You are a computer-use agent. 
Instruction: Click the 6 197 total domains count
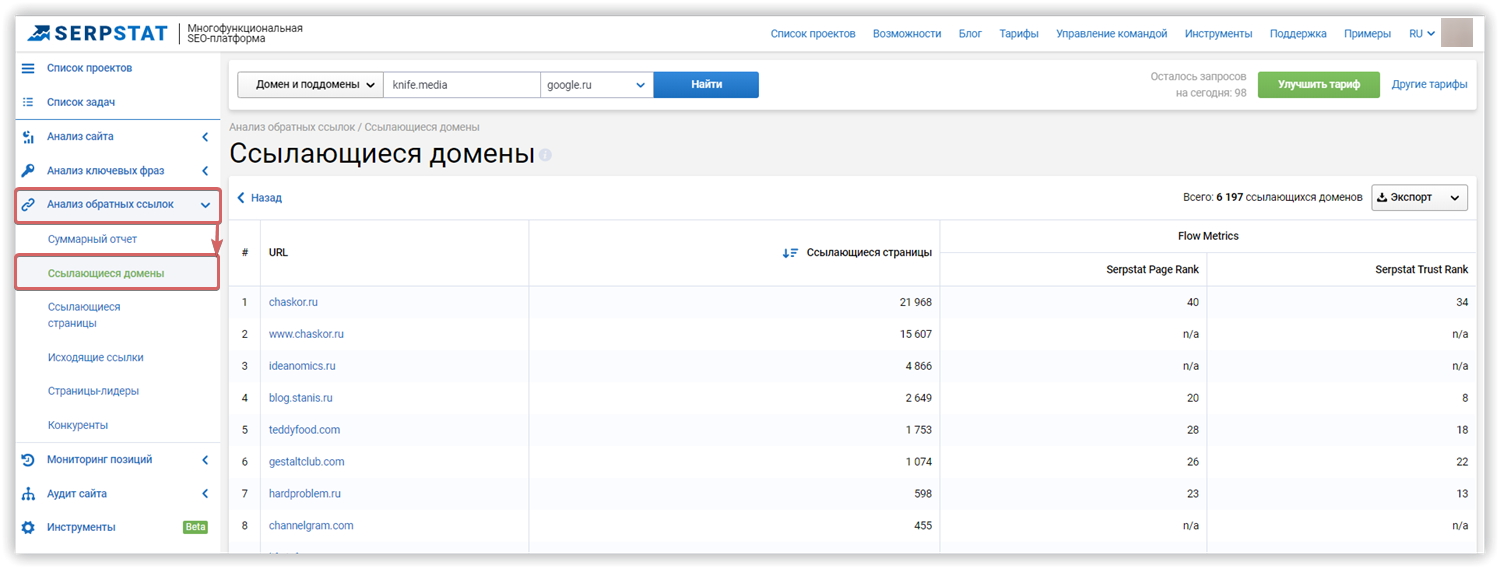tap(1229, 198)
